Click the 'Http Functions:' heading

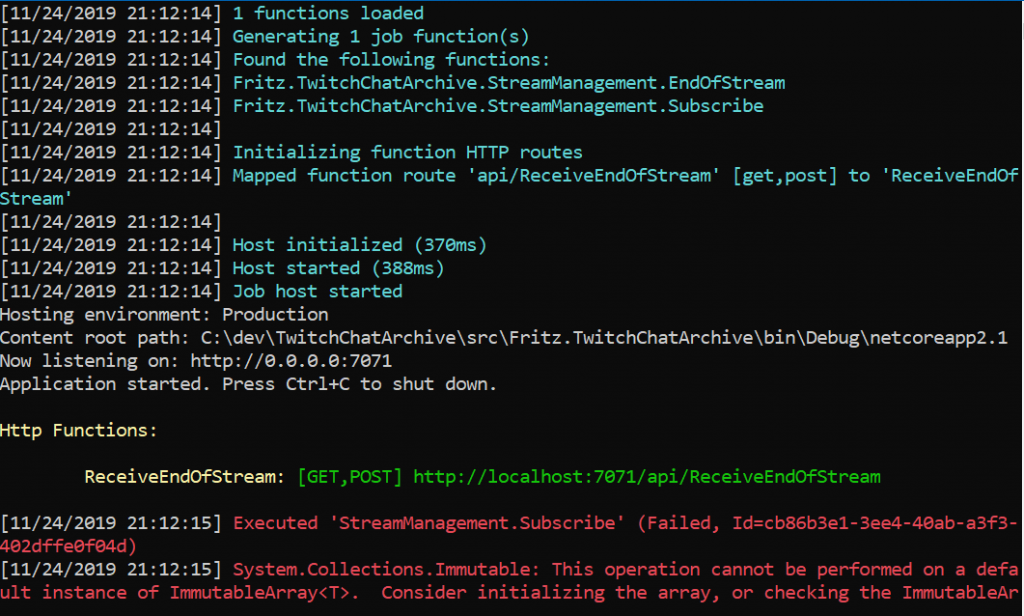[x=78, y=430]
